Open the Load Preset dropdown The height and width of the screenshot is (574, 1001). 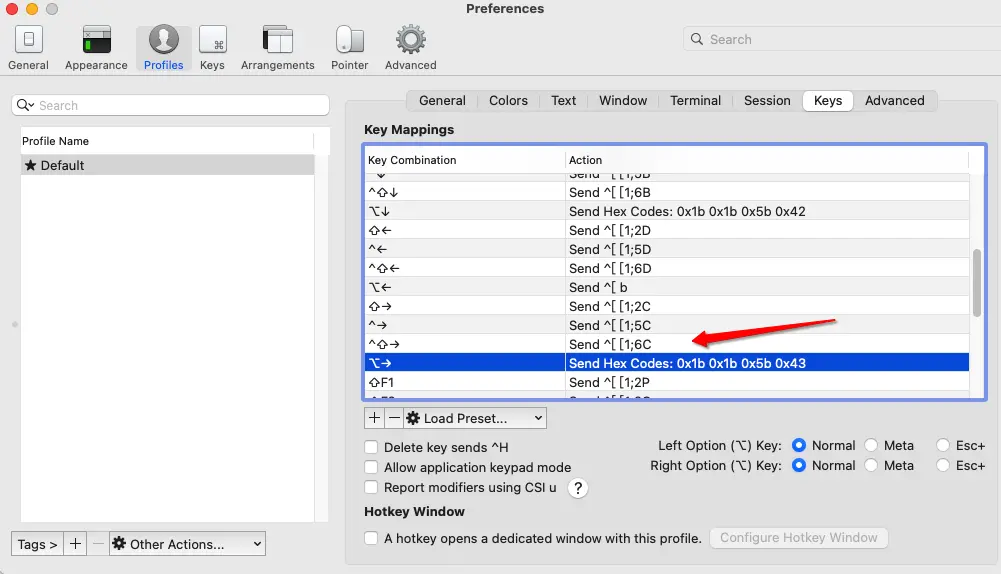tap(475, 418)
